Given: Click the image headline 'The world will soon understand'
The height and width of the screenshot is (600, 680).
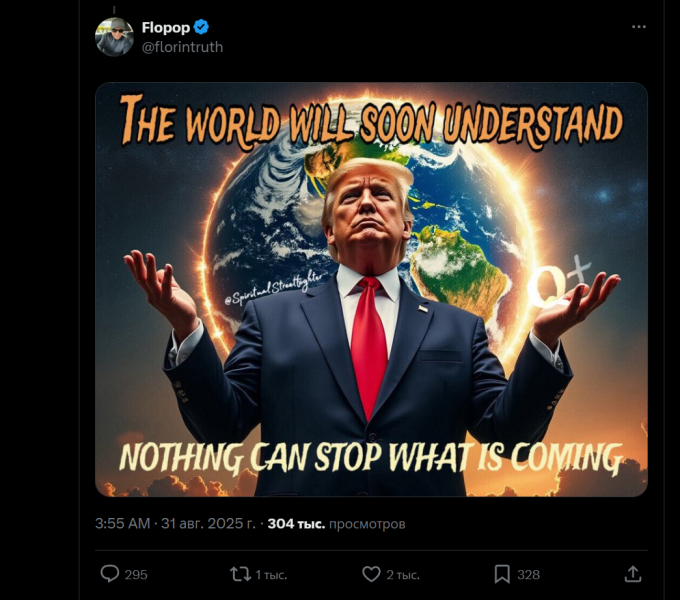Looking at the screenshot, I should pos(371,123).
